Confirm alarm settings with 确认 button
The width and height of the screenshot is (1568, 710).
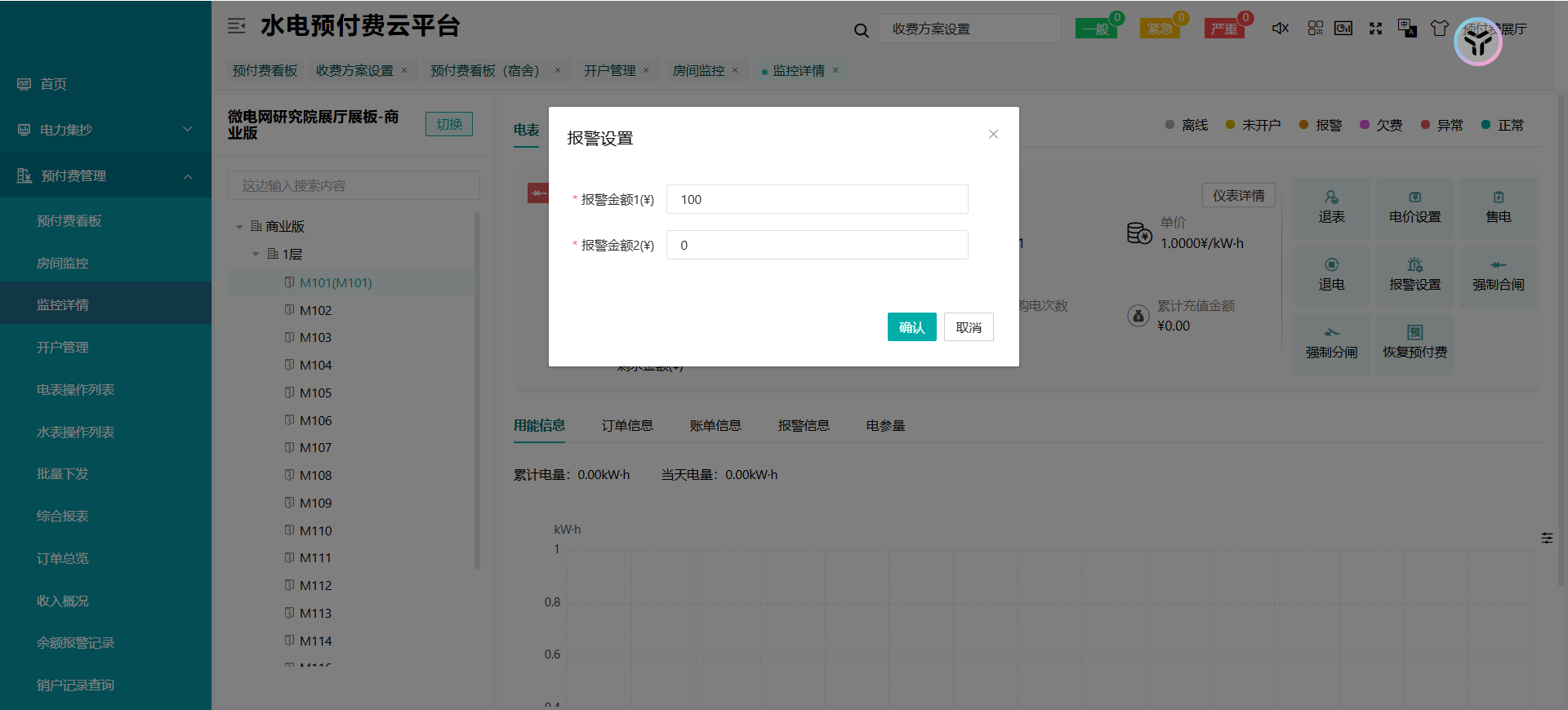click(x=911, y=327)
